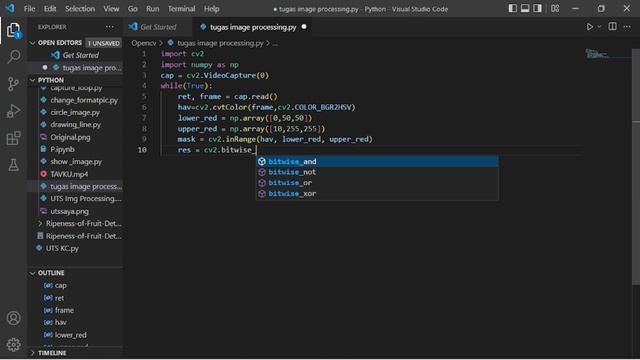The image size is (640, 360).
Task: Open the Run menu
Action: [x=153, y=9]
